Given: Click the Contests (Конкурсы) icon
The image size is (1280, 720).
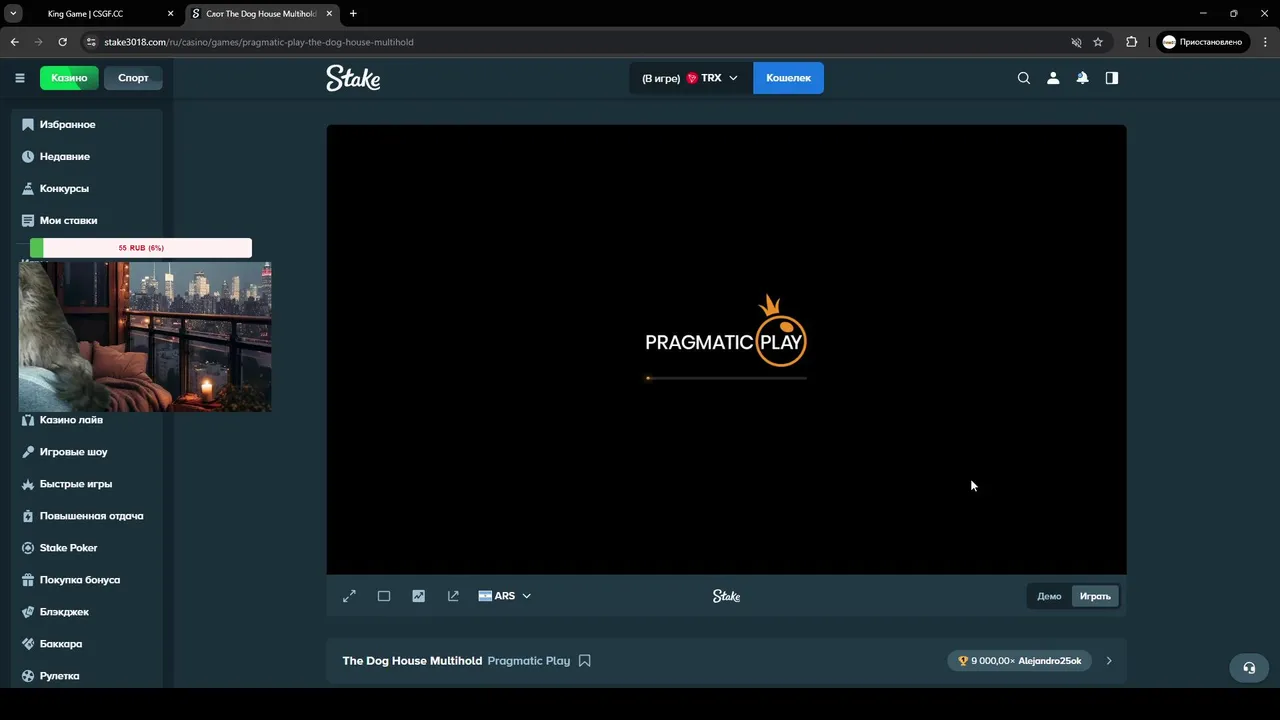Looking at the screenshot, I should click(28, 189).
